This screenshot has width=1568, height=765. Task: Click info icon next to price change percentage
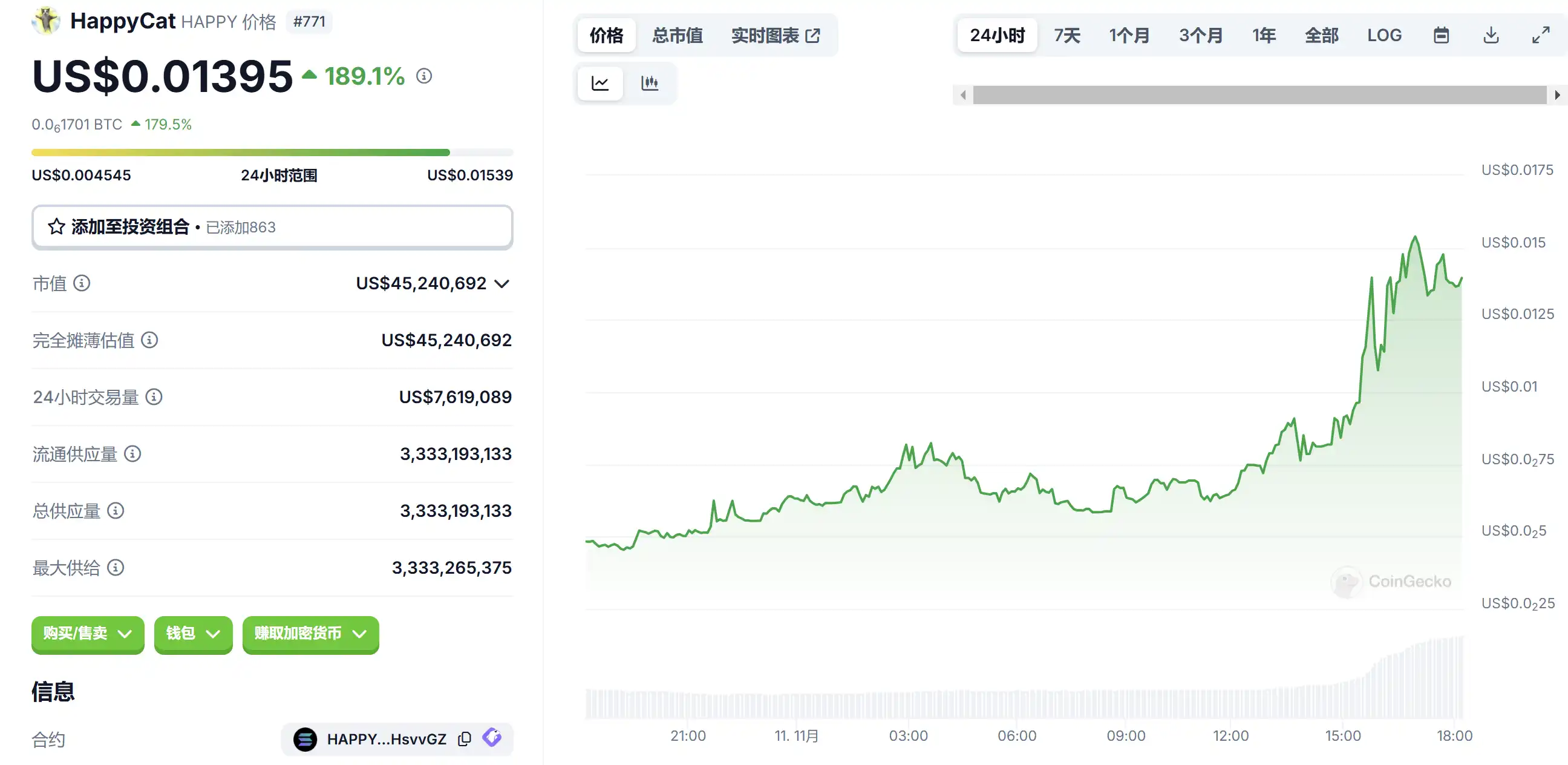[424, 76]
